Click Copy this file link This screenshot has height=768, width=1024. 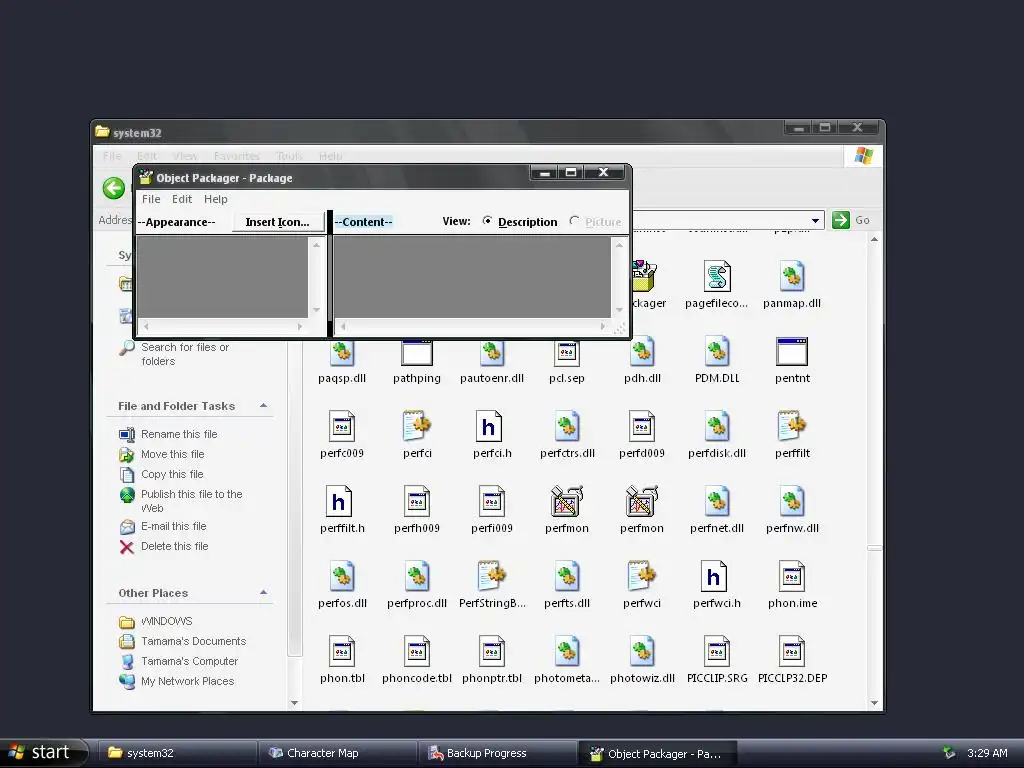pyautogui.click(x=172, y=474)
